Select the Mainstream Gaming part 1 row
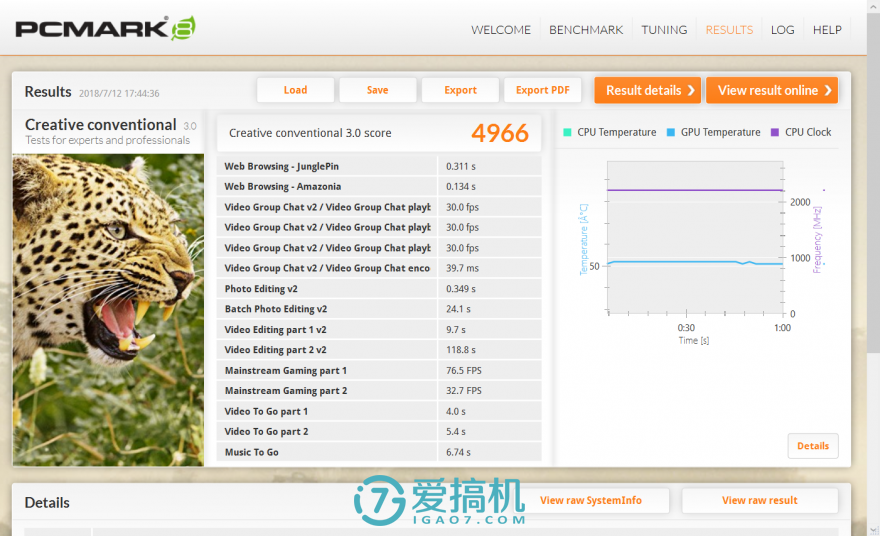 [379, 370]
